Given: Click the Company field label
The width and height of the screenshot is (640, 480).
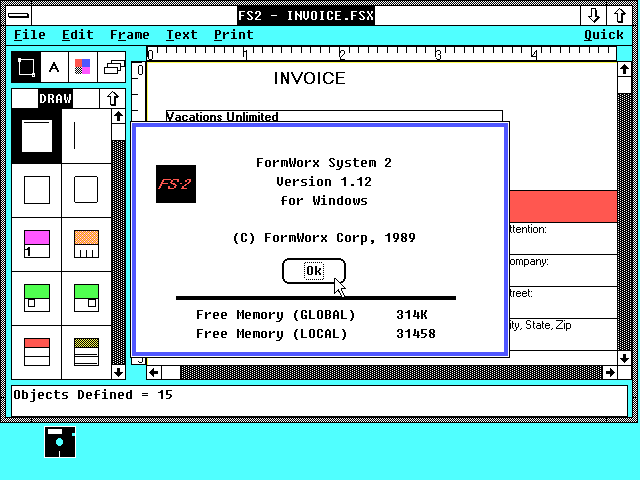Looking at the screenshot, I should (529, 262).
